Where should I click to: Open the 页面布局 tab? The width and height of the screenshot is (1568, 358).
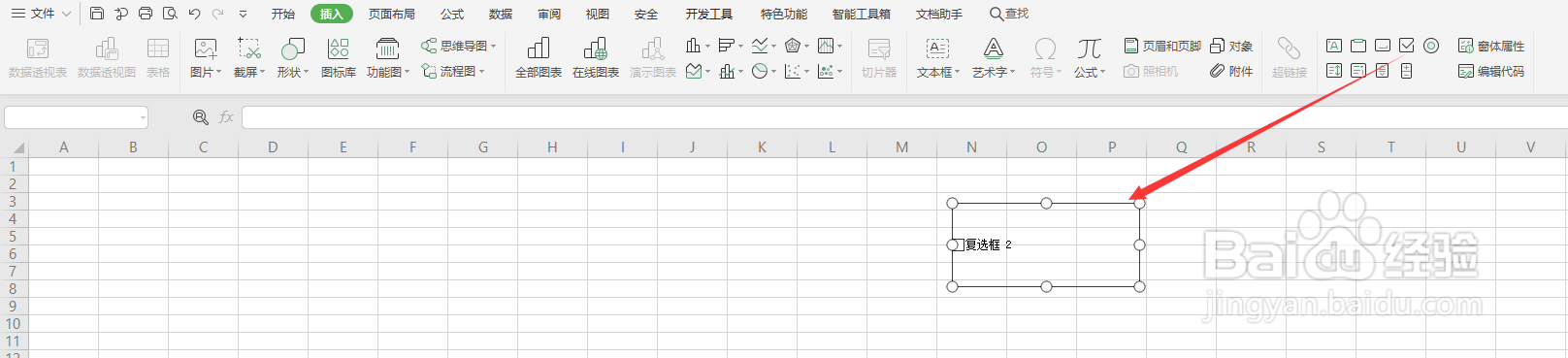392,14
